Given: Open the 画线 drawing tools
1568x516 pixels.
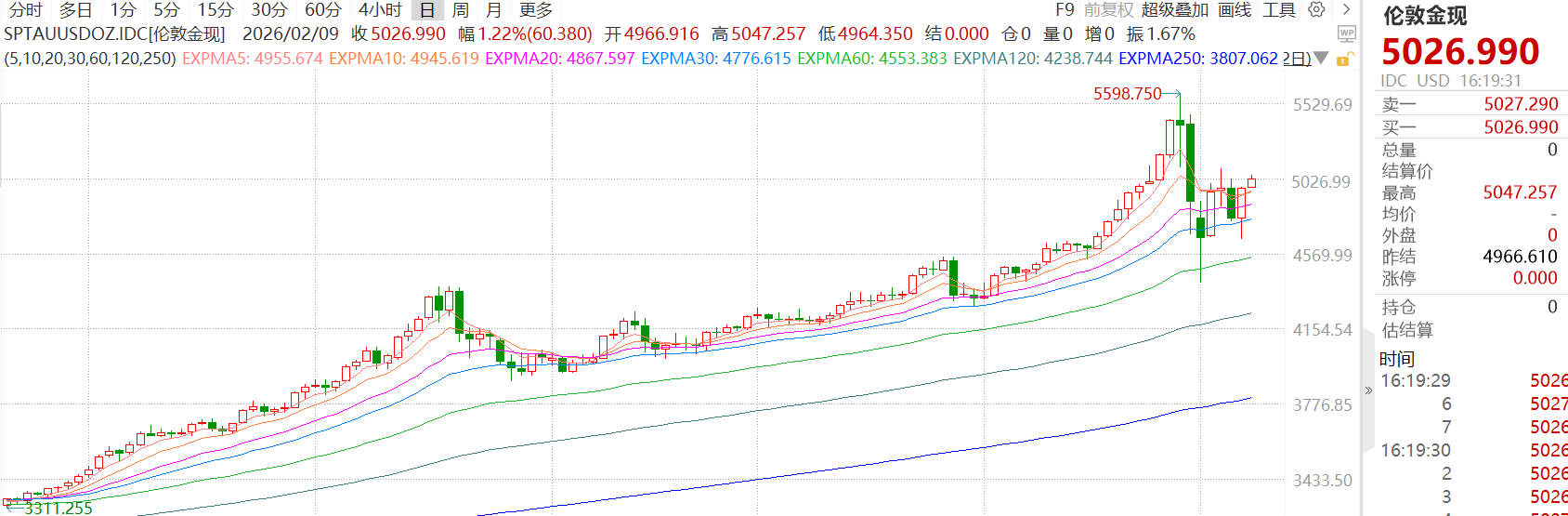Looking at the screenshot, I should click(1235, 10).
